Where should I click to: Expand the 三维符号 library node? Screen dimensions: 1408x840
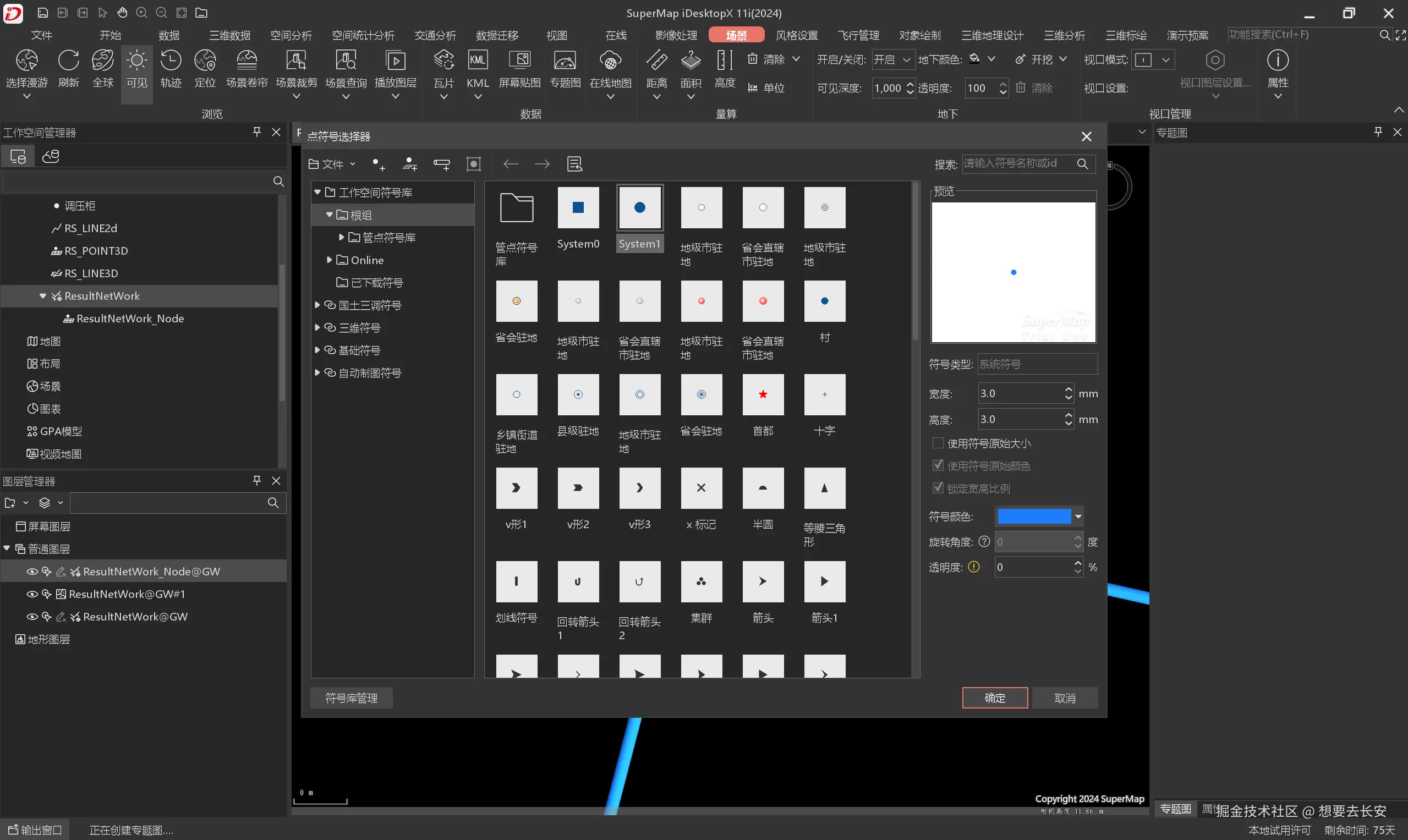pos(317,328)
